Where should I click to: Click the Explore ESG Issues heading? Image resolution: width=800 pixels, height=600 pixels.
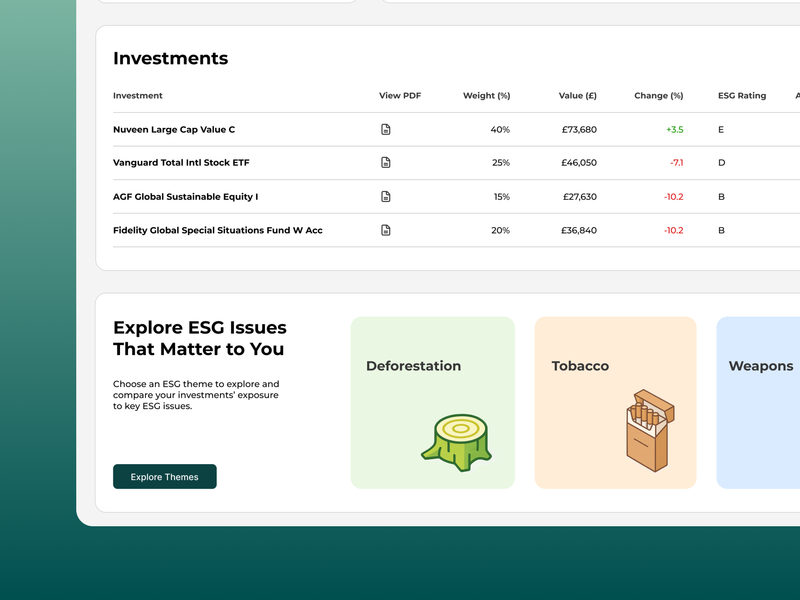coord(199,338)
